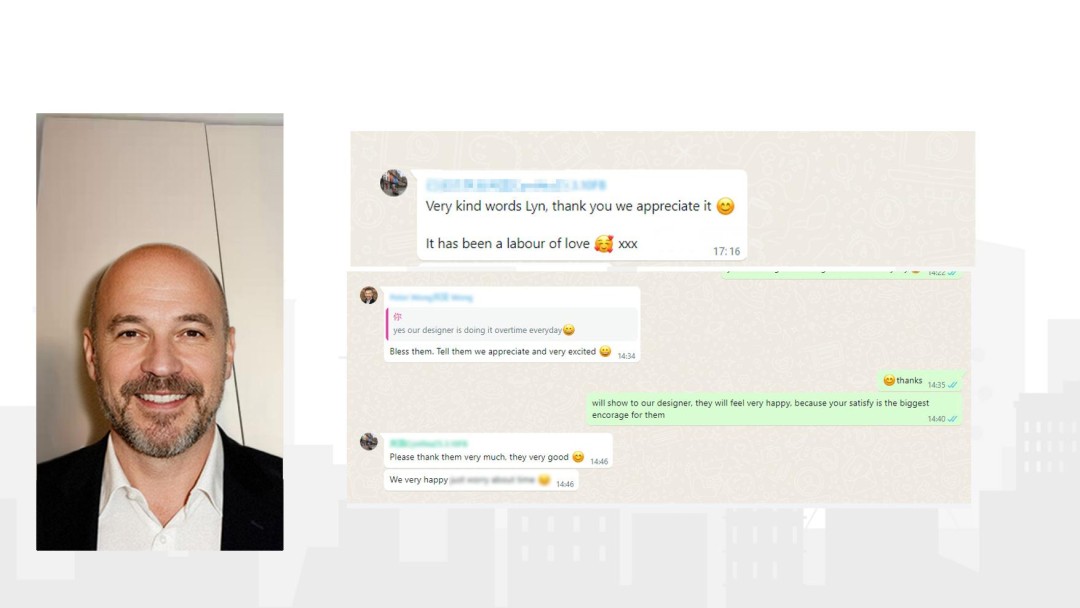Screen dimensions: 1080x608
Task: Click the read-receipt ticks beside 14:40
Action: coord(953,419)
